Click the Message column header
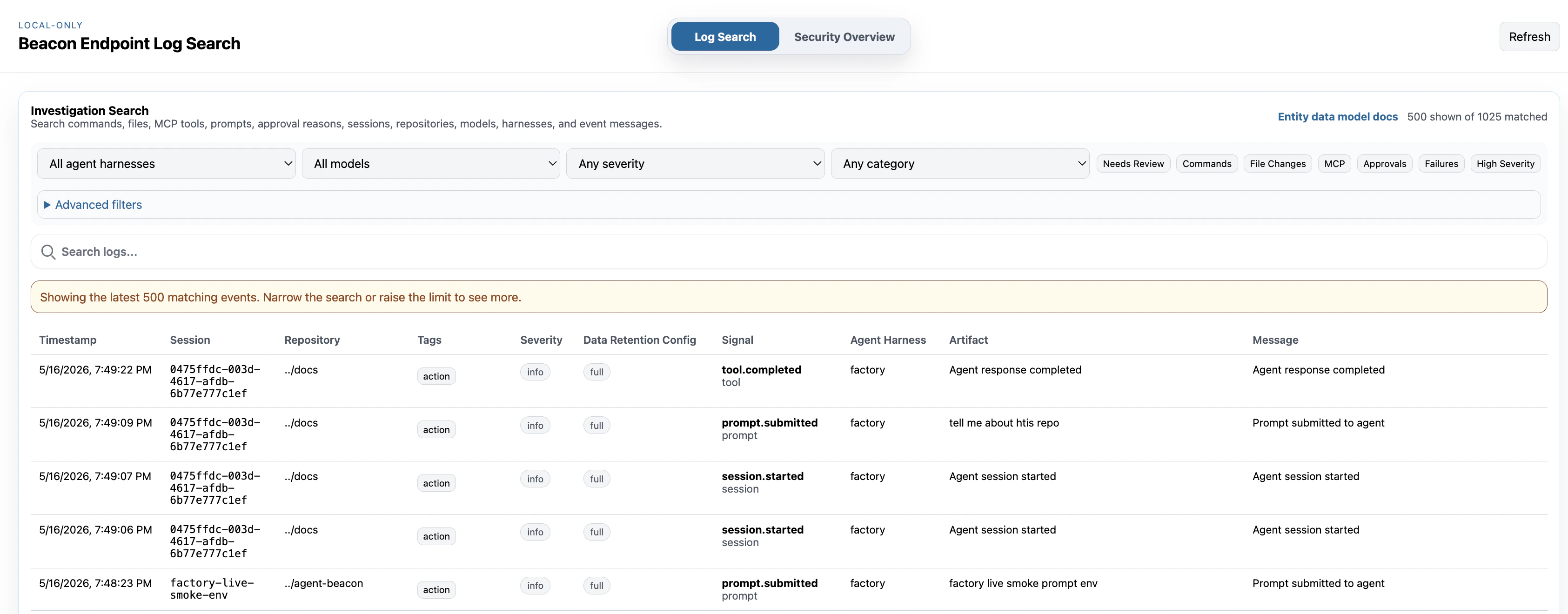The height and width of the screenshot is (614, 1568). [x=1274, y=340]
